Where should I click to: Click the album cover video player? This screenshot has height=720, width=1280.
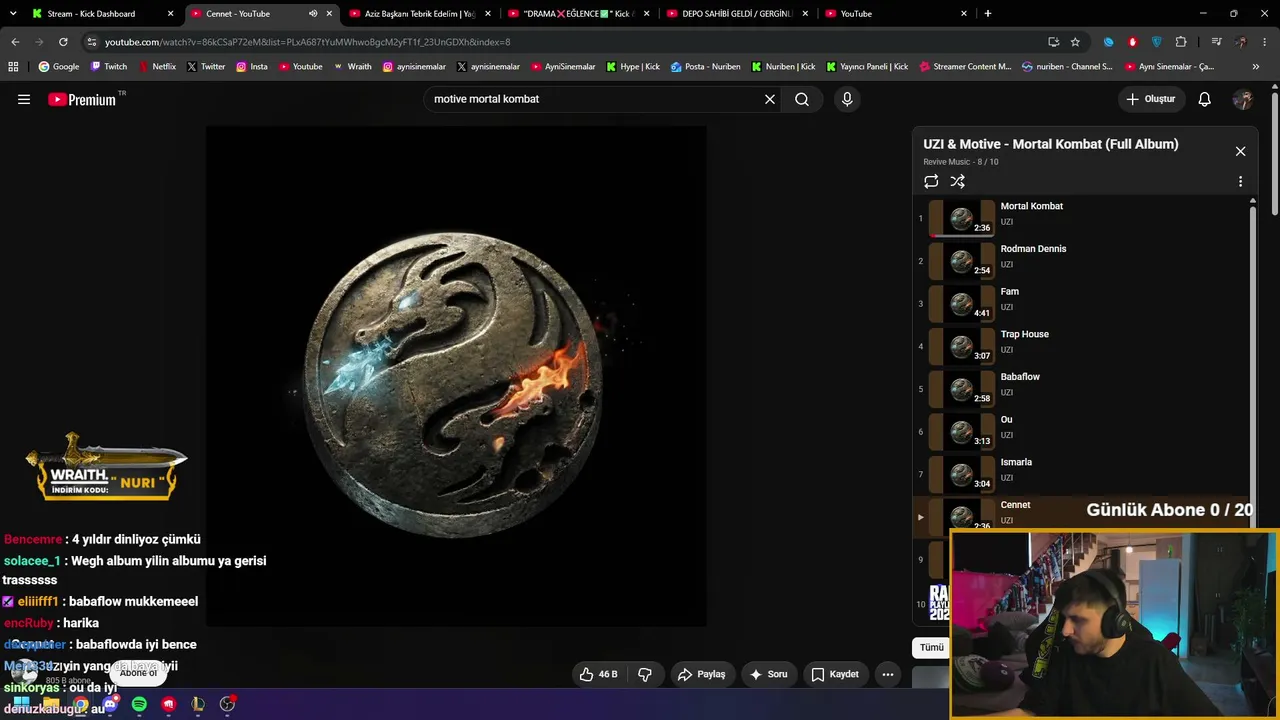[x=456, y=376]
